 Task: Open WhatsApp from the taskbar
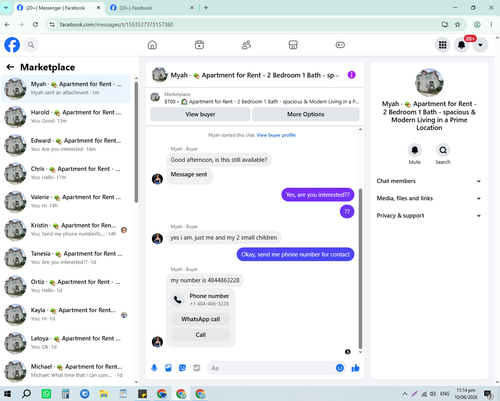(x=46, y=394)
